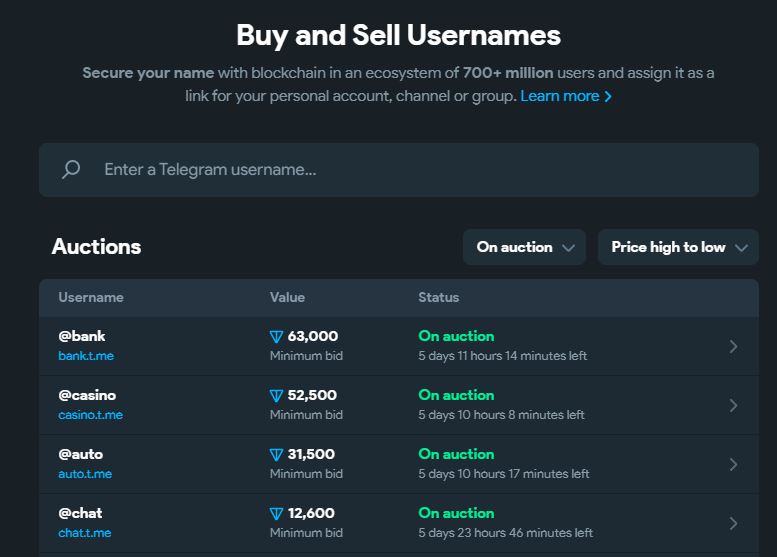777x557 pixels.
Task: Visit the chat.t.me link
Action: click(x=85, y=533)
